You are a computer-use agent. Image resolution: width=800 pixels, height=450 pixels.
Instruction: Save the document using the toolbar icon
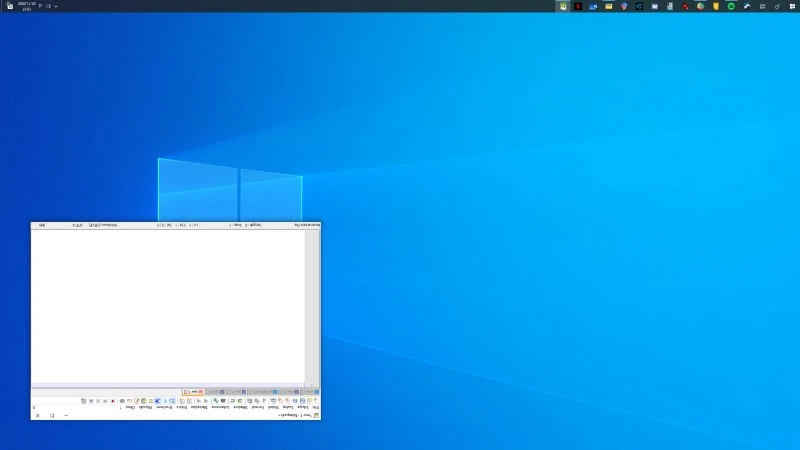301,400
